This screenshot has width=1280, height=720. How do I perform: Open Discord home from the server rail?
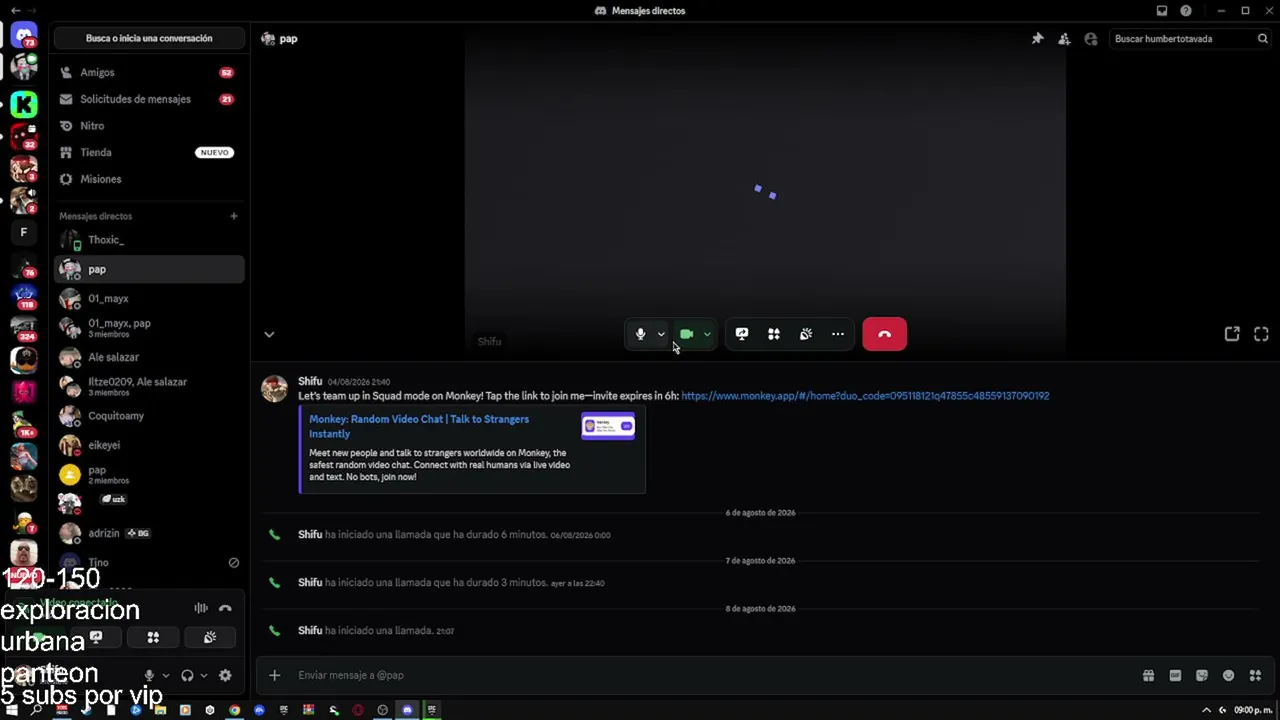coord(24,36)
